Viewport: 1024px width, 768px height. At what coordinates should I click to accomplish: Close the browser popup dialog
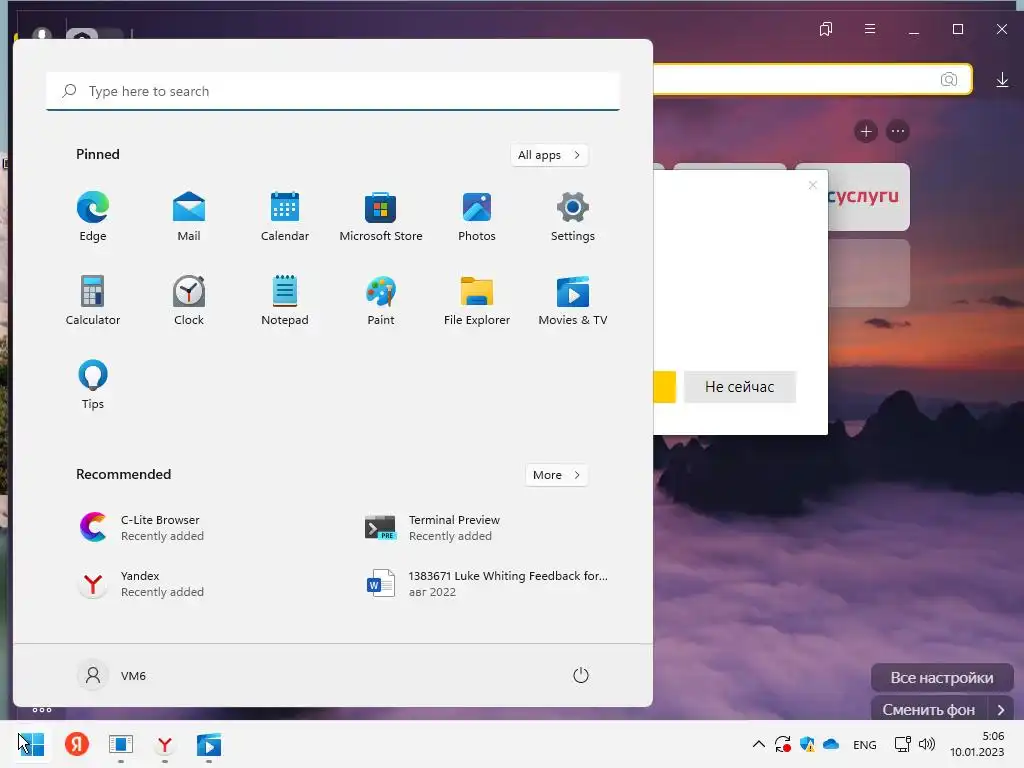click(812, 185)
